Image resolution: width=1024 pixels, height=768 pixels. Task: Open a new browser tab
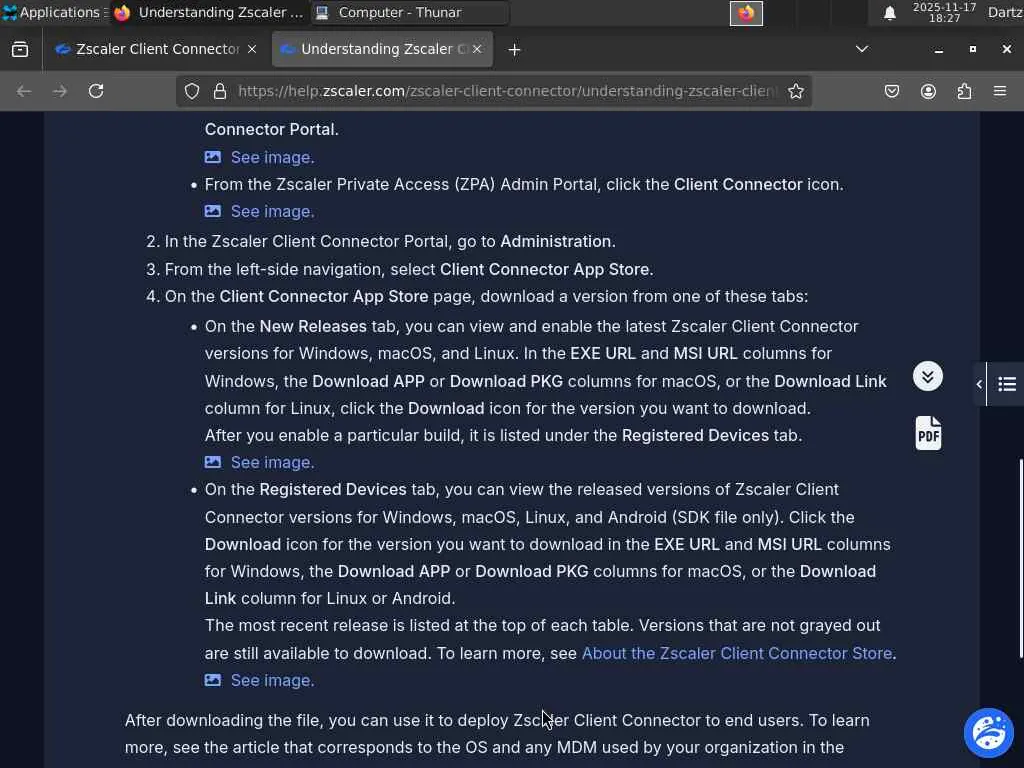(x=515, y=50)
